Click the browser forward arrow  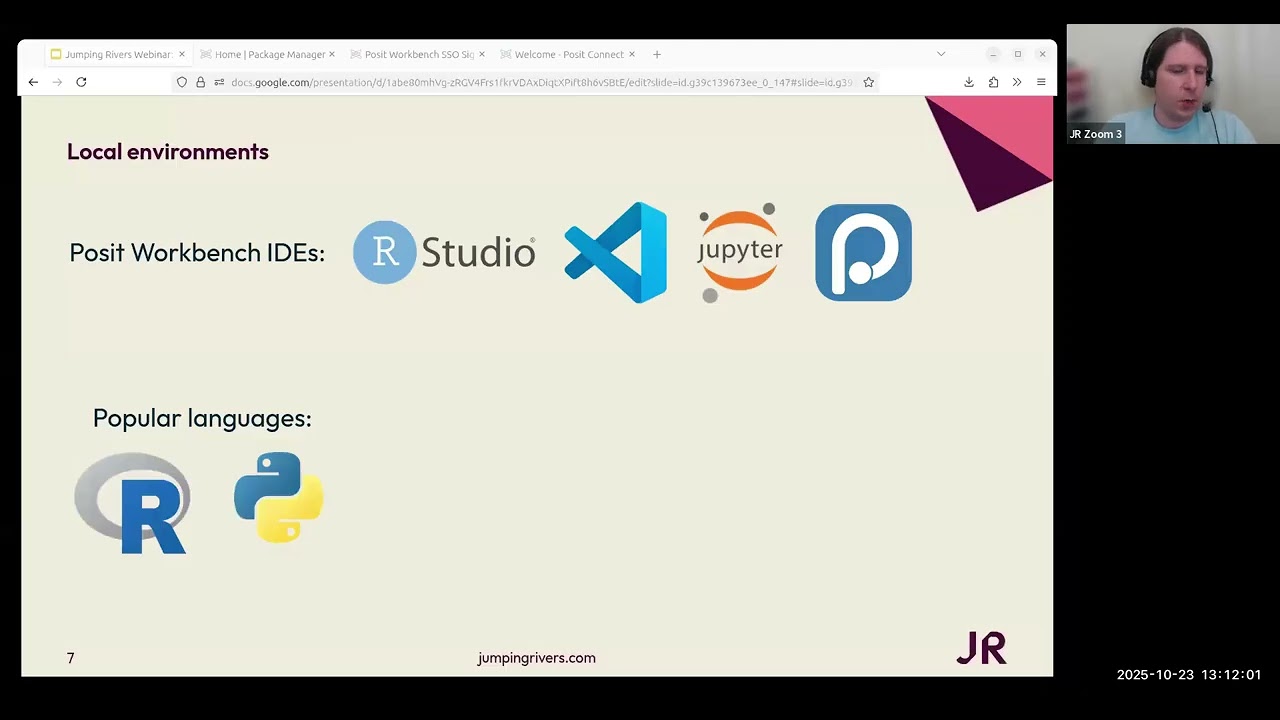coord(57,82)
